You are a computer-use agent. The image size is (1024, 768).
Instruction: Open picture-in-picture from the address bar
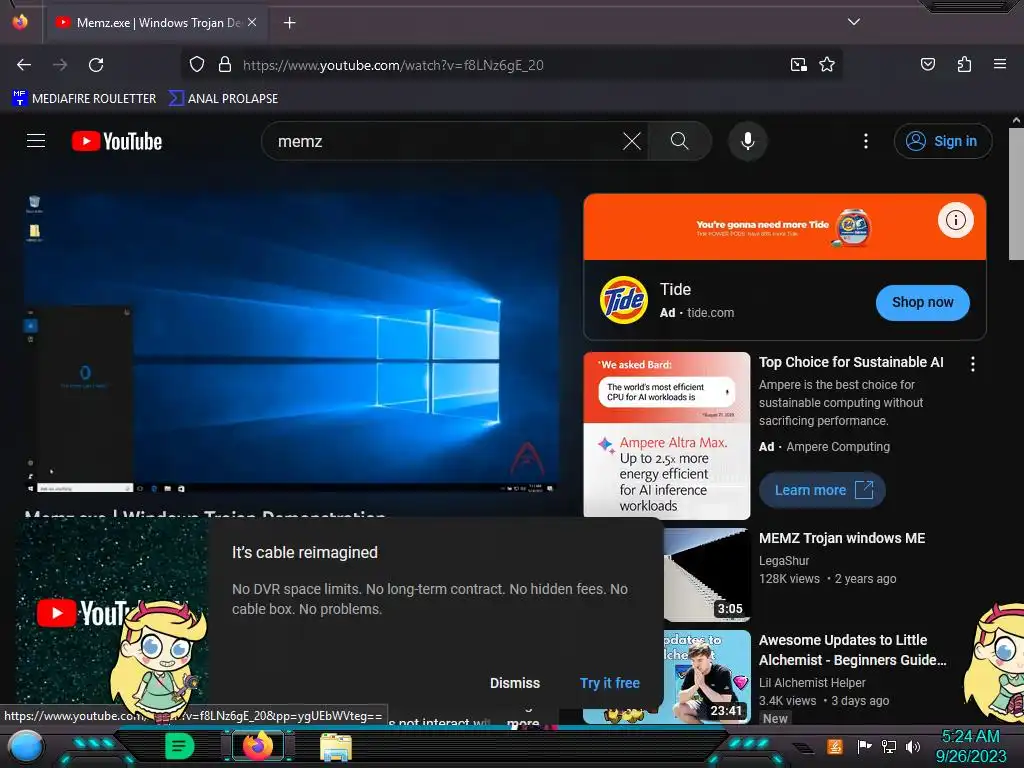pos(798,65)
